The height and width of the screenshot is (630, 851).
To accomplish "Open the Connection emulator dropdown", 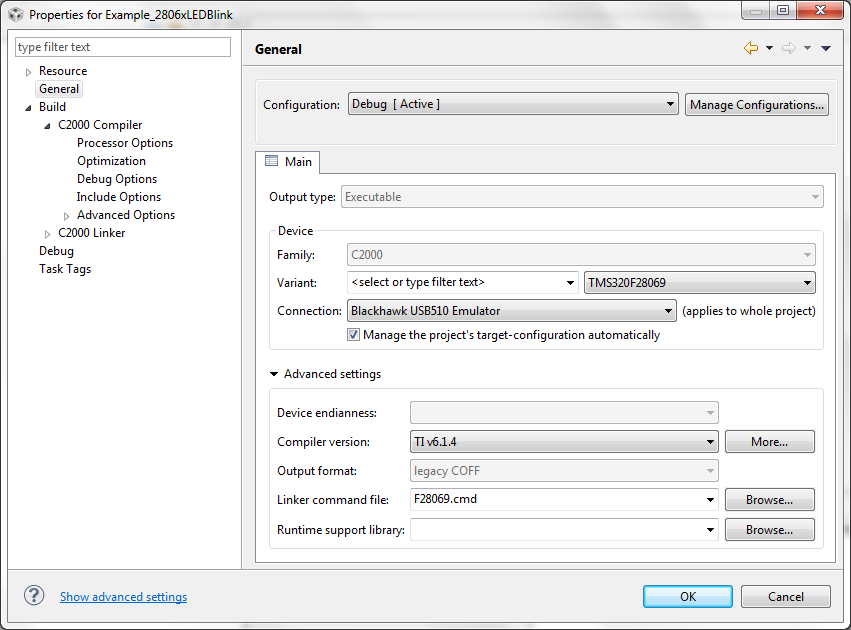I will click(512, 311).
